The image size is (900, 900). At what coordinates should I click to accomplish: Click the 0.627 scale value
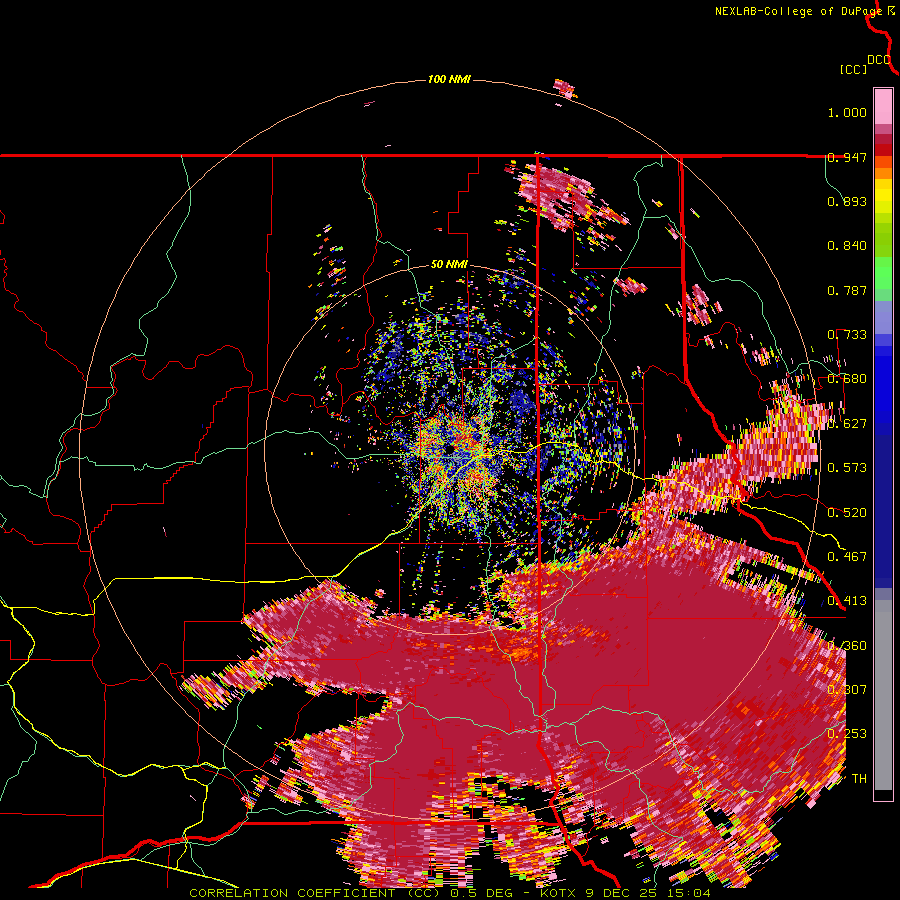[847, 424]
